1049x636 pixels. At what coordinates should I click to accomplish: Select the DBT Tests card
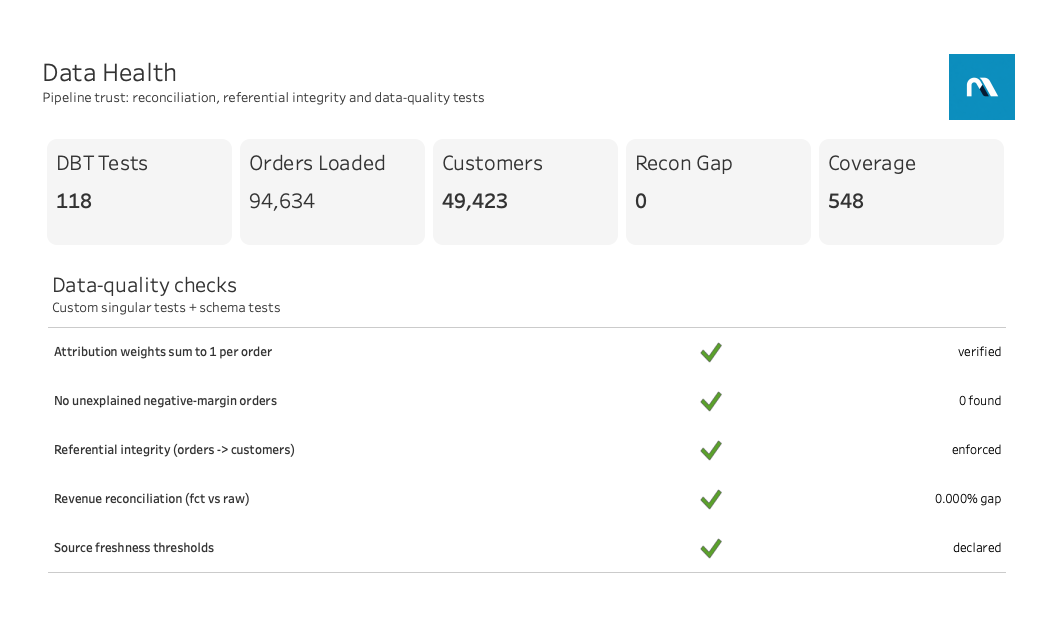(x=139, y=192)
